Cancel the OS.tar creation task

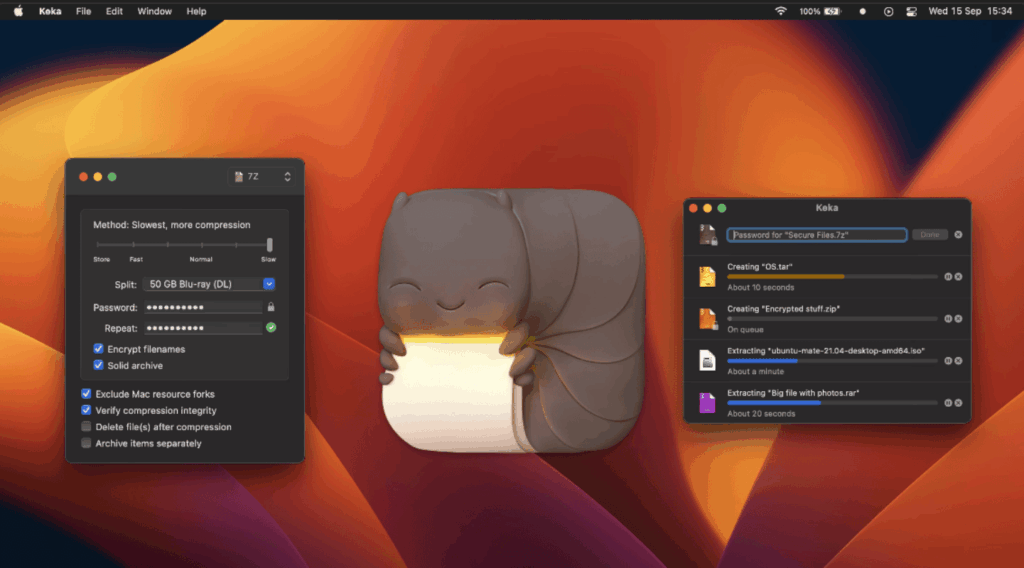[958, 277]
